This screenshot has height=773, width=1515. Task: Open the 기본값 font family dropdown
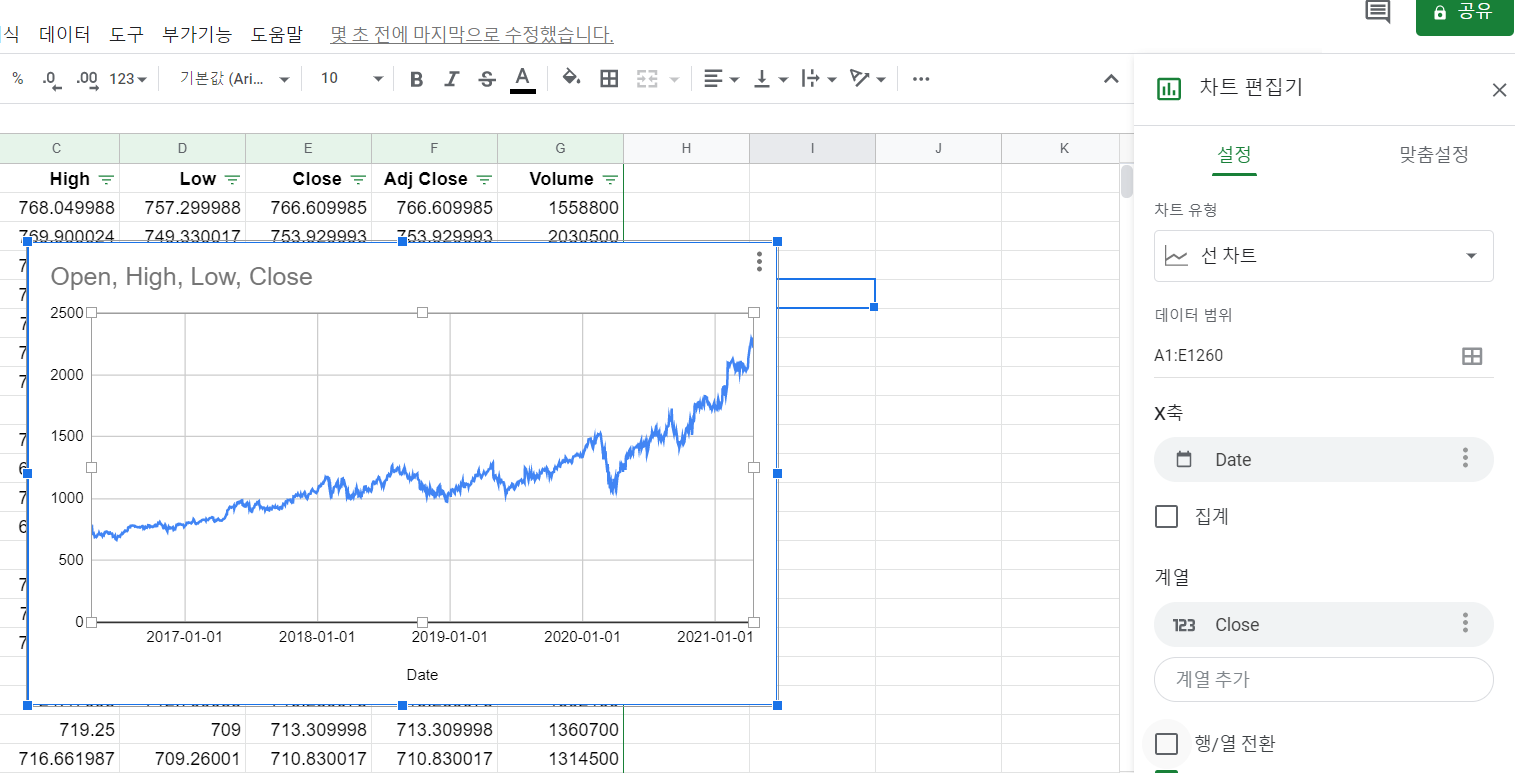click(235, 79)
